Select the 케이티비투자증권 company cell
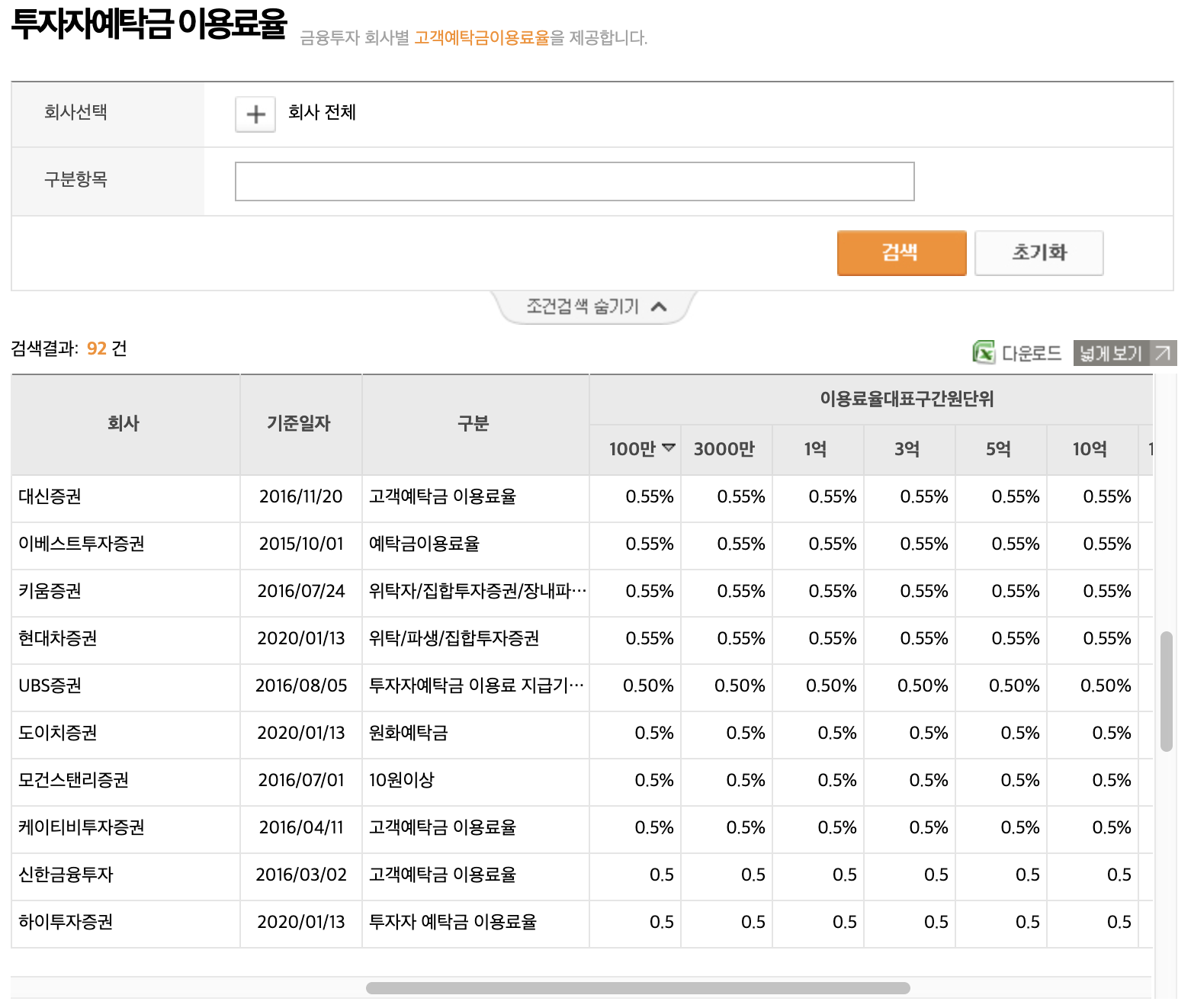 (x=125, y=828)
